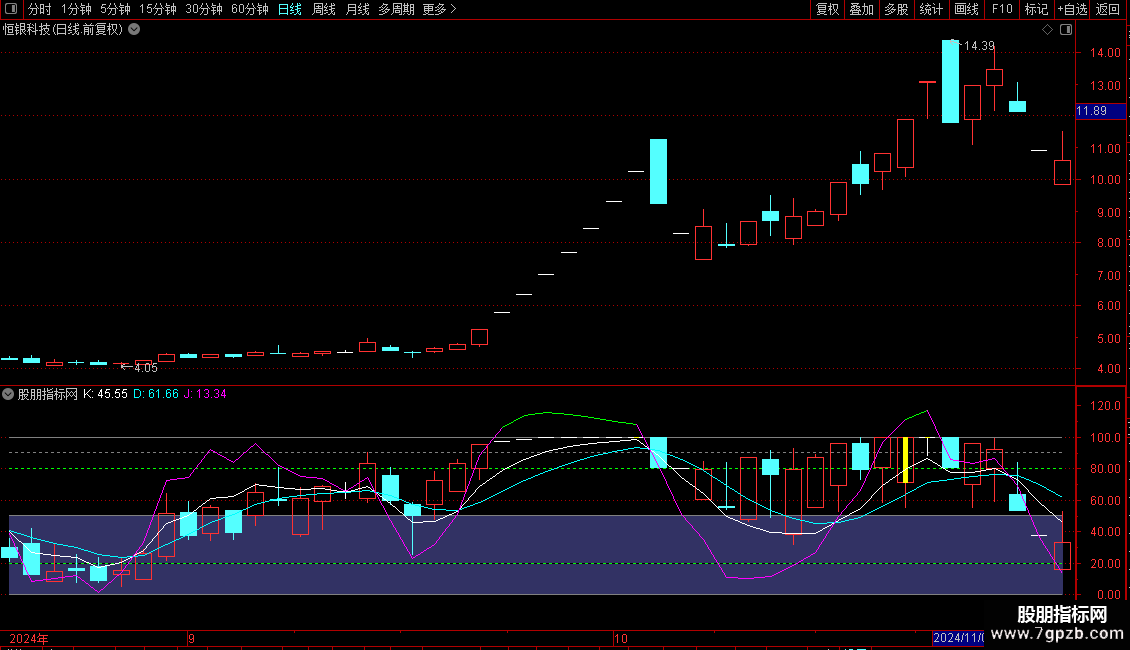Viewport: 1130px width, 650px height.
Task: Open the 多周期 multi-period view
Action: (x=396, y=9)
